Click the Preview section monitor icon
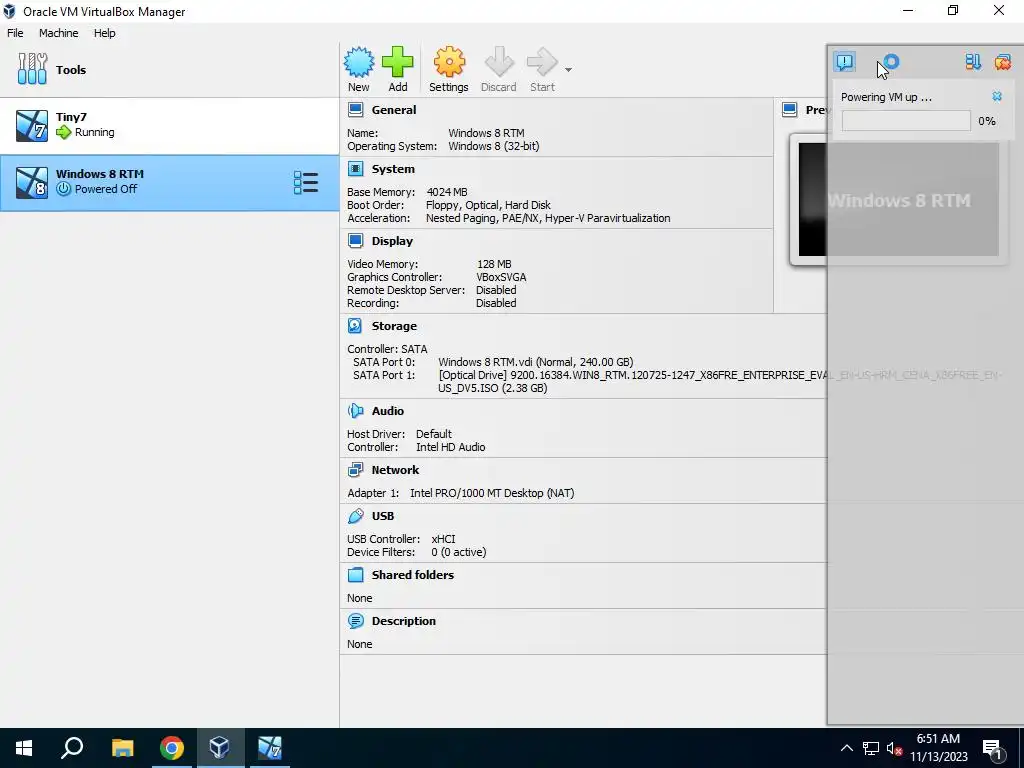This screenshot has height=768, width=1024. coord(790,110)
